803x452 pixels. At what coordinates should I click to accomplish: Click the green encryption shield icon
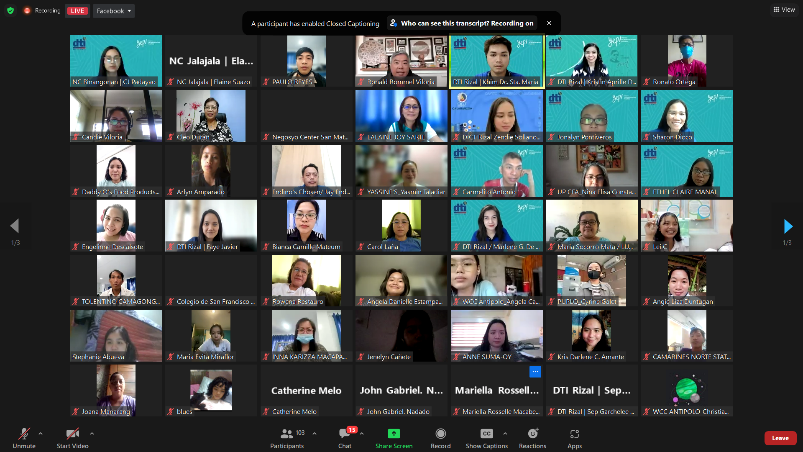point(11,10)
